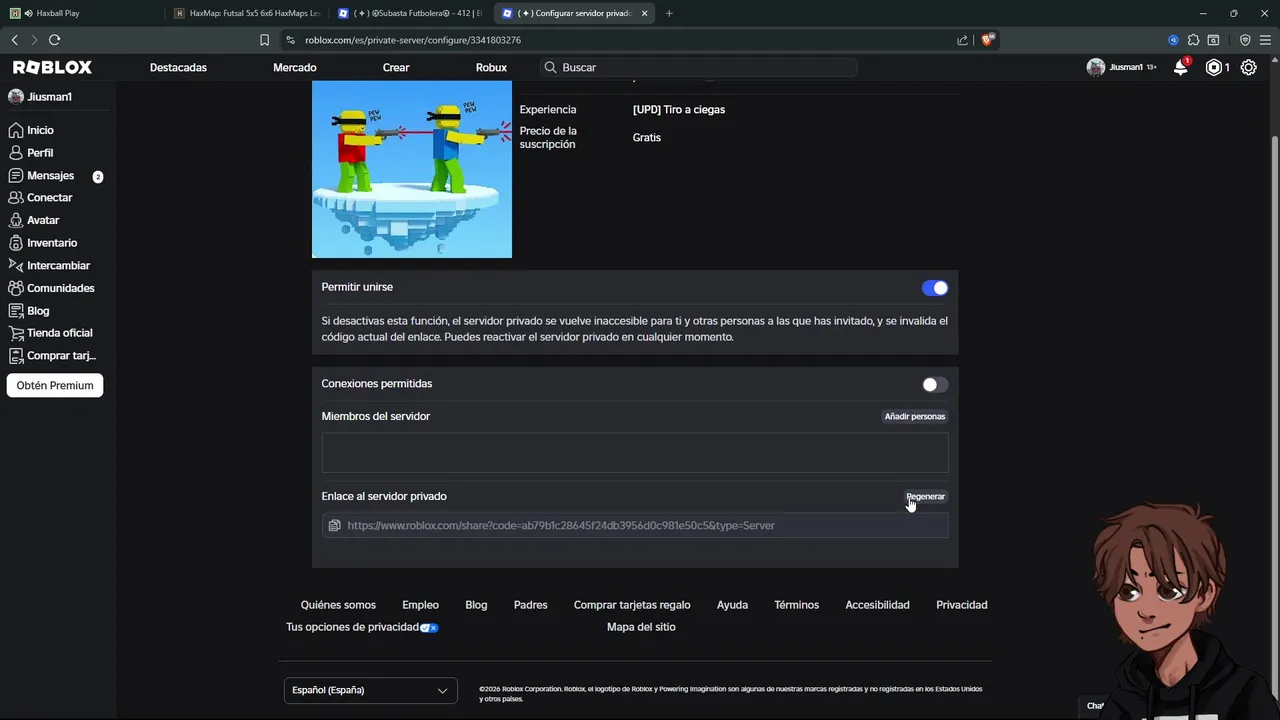Open the Blog footer link

[x=476, y=605]
